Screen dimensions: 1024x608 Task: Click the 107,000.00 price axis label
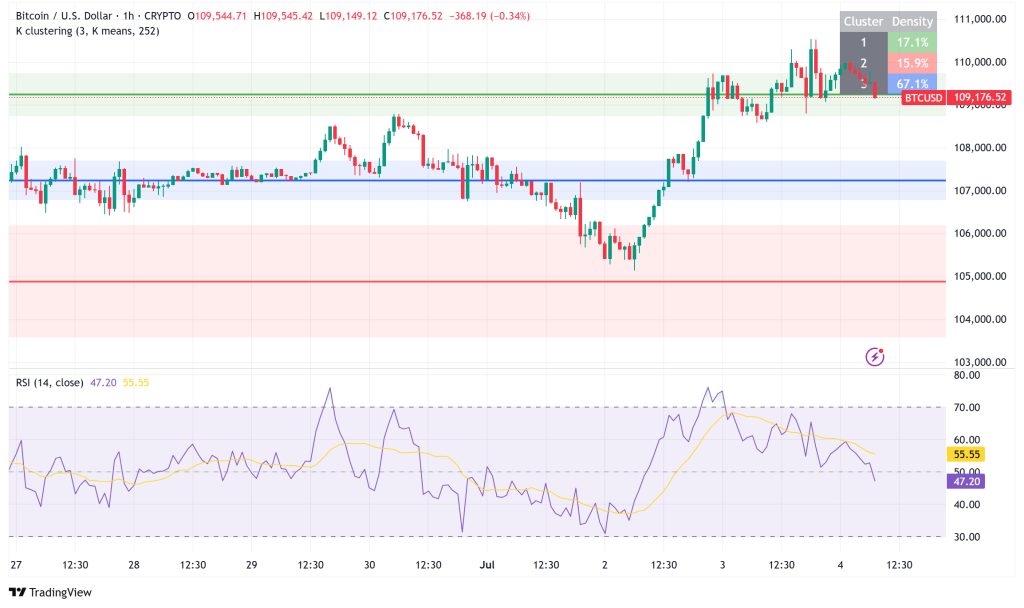point(980,191)
